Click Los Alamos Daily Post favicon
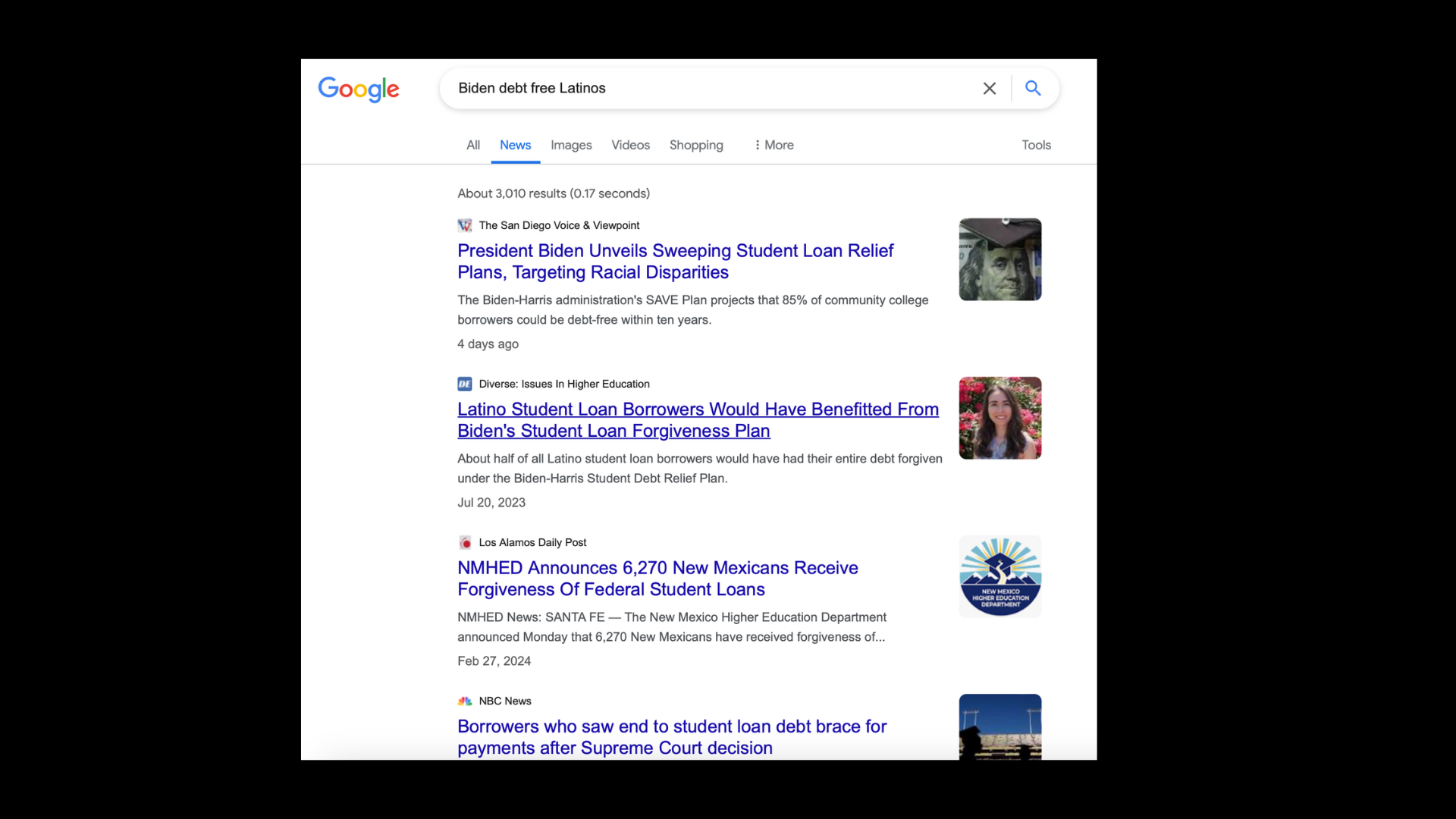This screenshot has height=819, width=1456. point(465,542)
